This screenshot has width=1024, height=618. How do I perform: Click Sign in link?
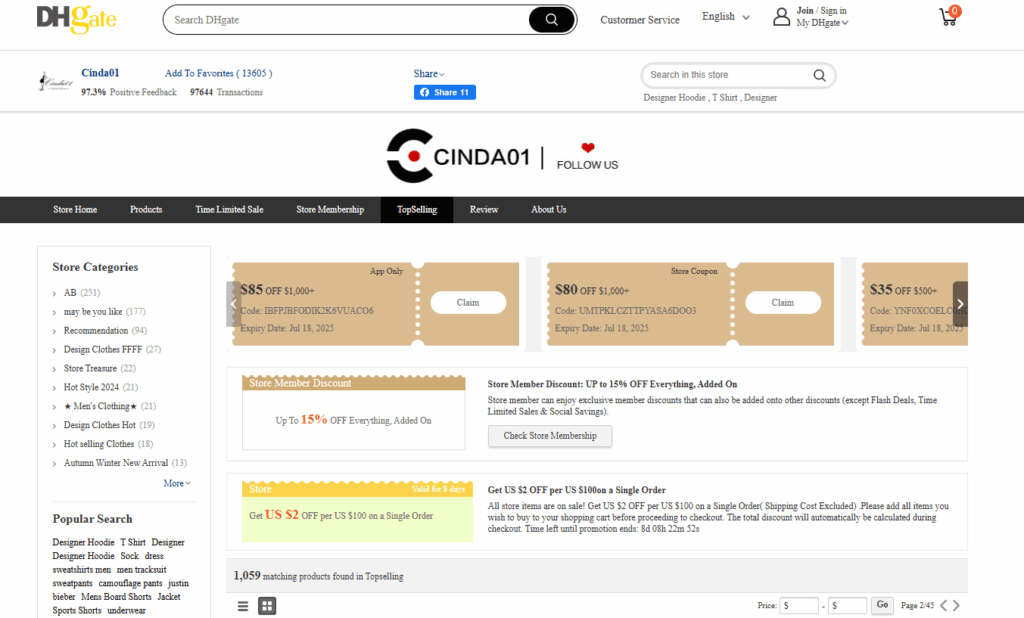click(x=833, y=10)
